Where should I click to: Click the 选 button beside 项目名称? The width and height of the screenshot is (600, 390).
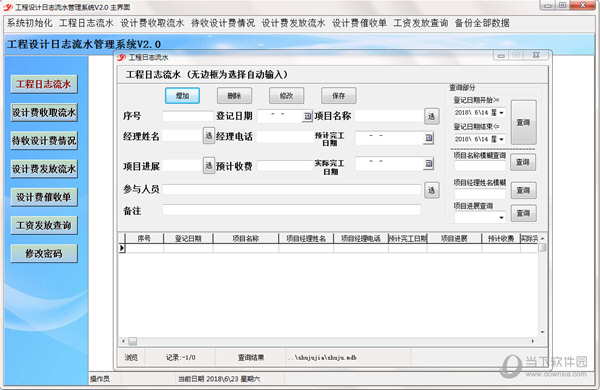432,116
